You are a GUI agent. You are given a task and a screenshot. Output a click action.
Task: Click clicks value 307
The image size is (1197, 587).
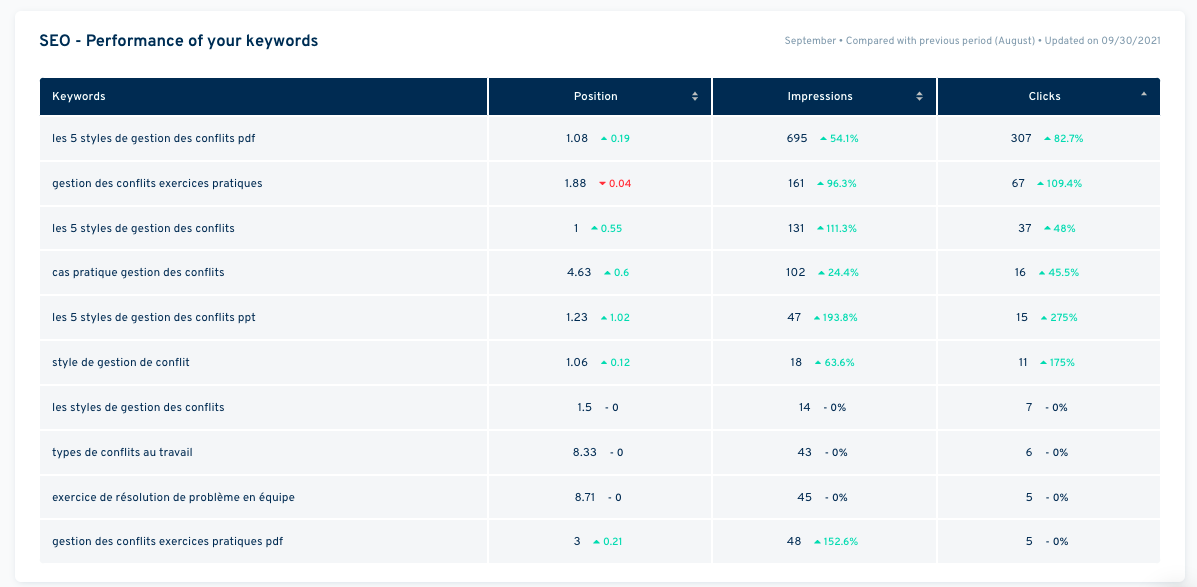pos(1021,138)
